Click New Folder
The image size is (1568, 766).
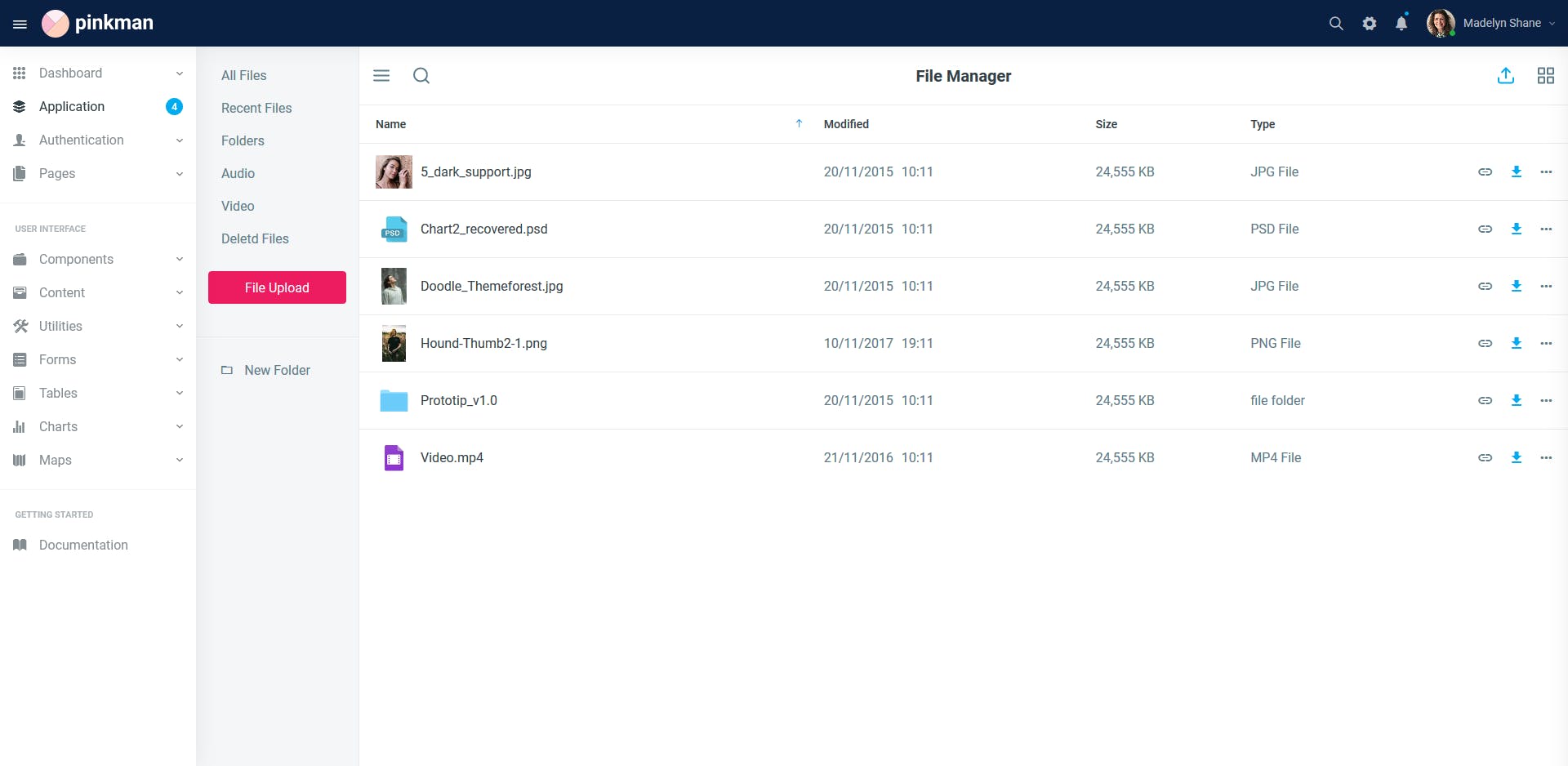pos(277,370)
